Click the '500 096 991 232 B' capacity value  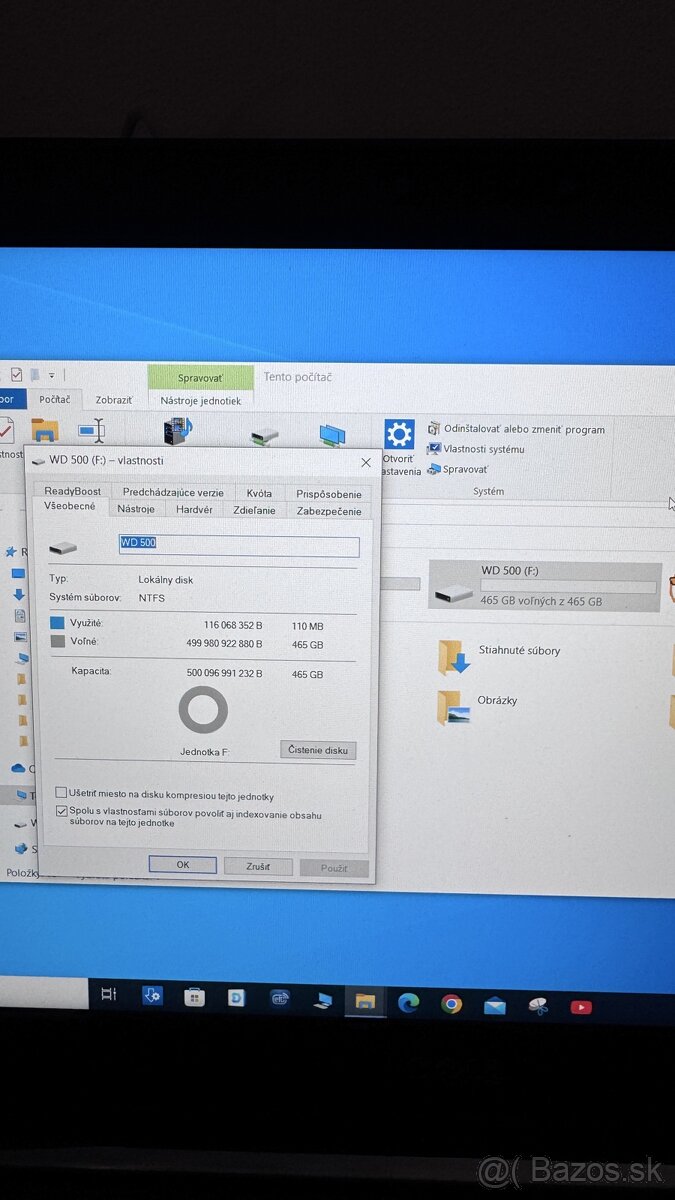point(224,674)
